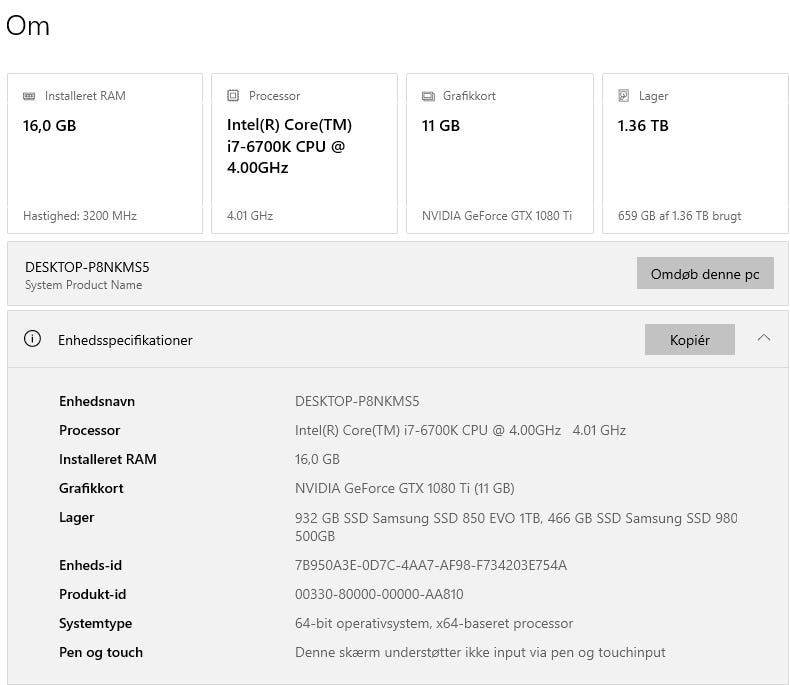Collapse the Enhedsspecifikationer section chevron
The height and width of the screenshot is (685, 790).
(x=764, y=338)
